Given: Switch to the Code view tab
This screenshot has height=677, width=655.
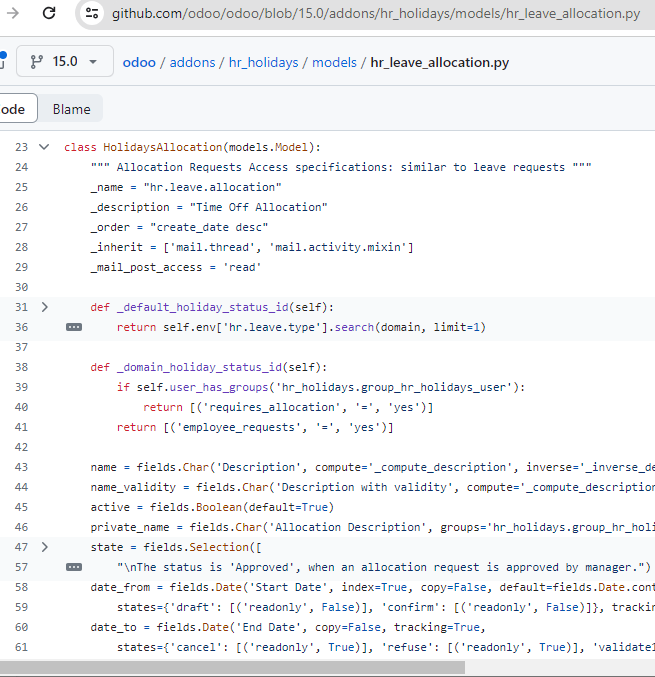Looking at the screenshot, I should [16, 109].
